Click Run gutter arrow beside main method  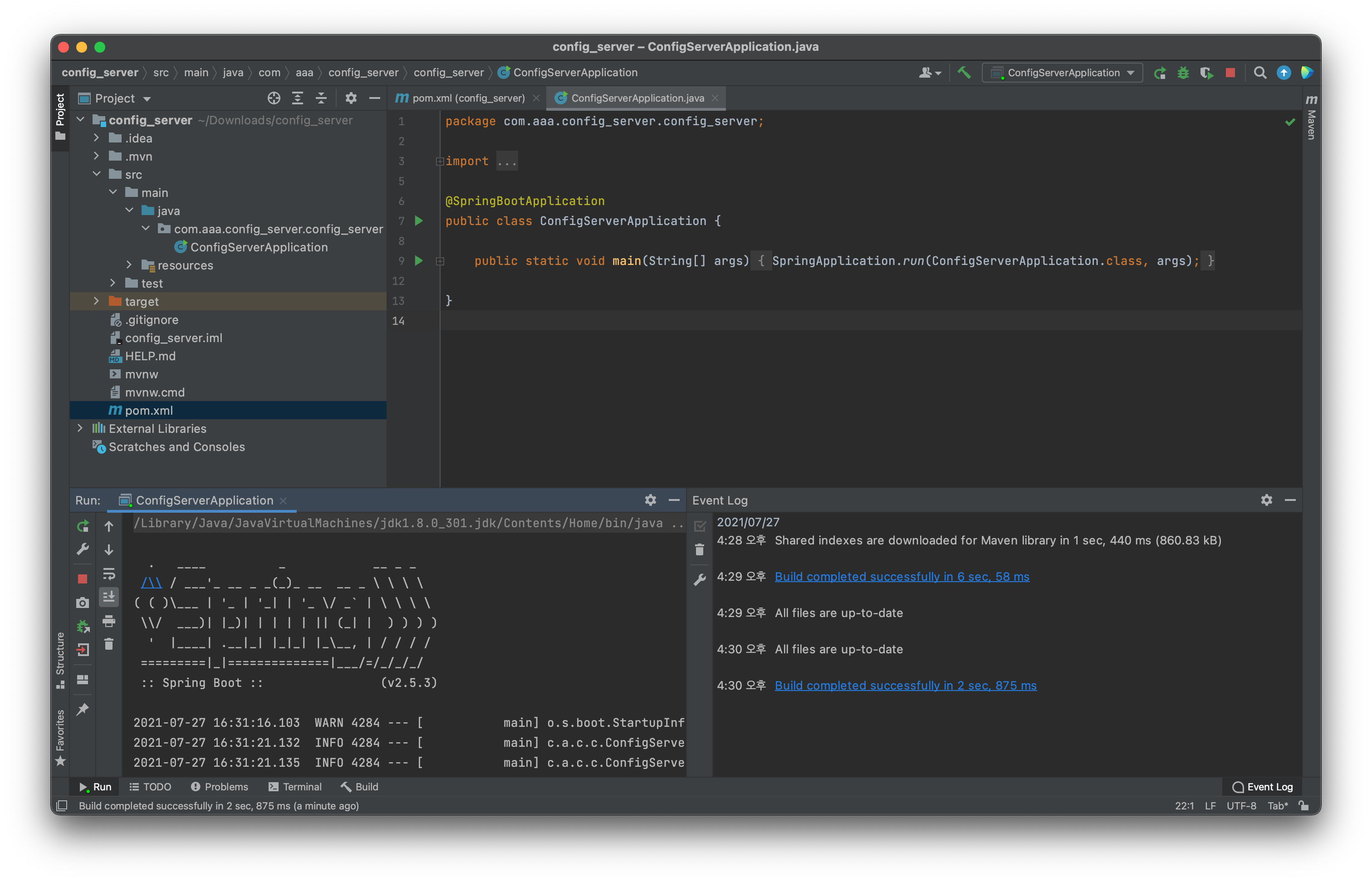419,260
